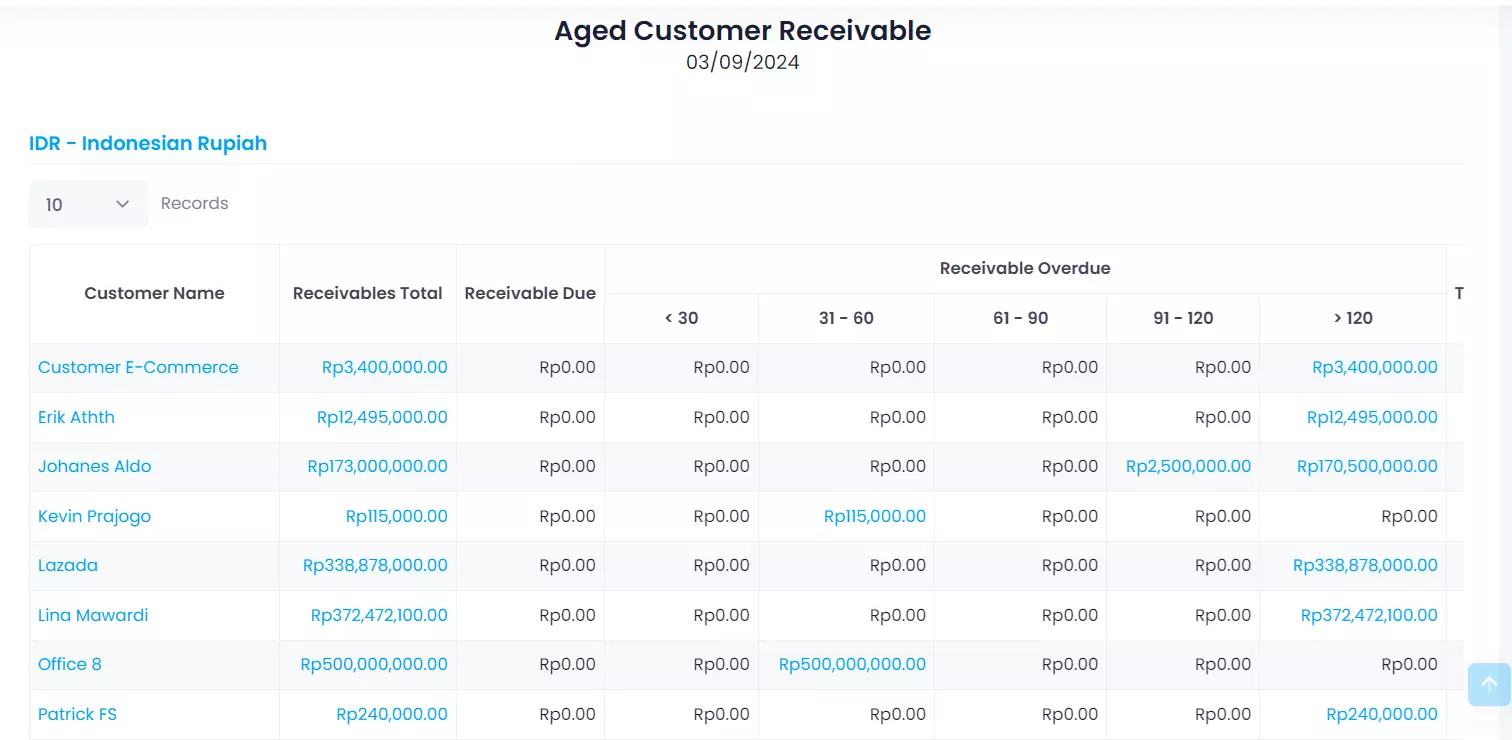This screenshot has width=1512, height=740.
Task: Select Kevin Prajogo customer link
Action: pyautogui.click(x=94, y=516)
